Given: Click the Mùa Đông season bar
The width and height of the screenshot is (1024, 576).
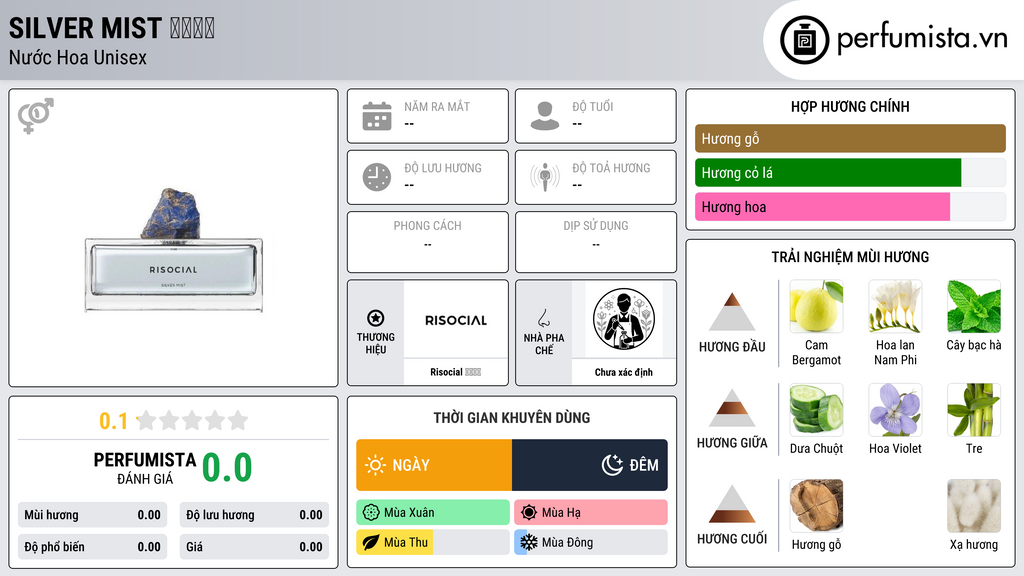Looking at the screenshot, I should (x=591, y=542).
